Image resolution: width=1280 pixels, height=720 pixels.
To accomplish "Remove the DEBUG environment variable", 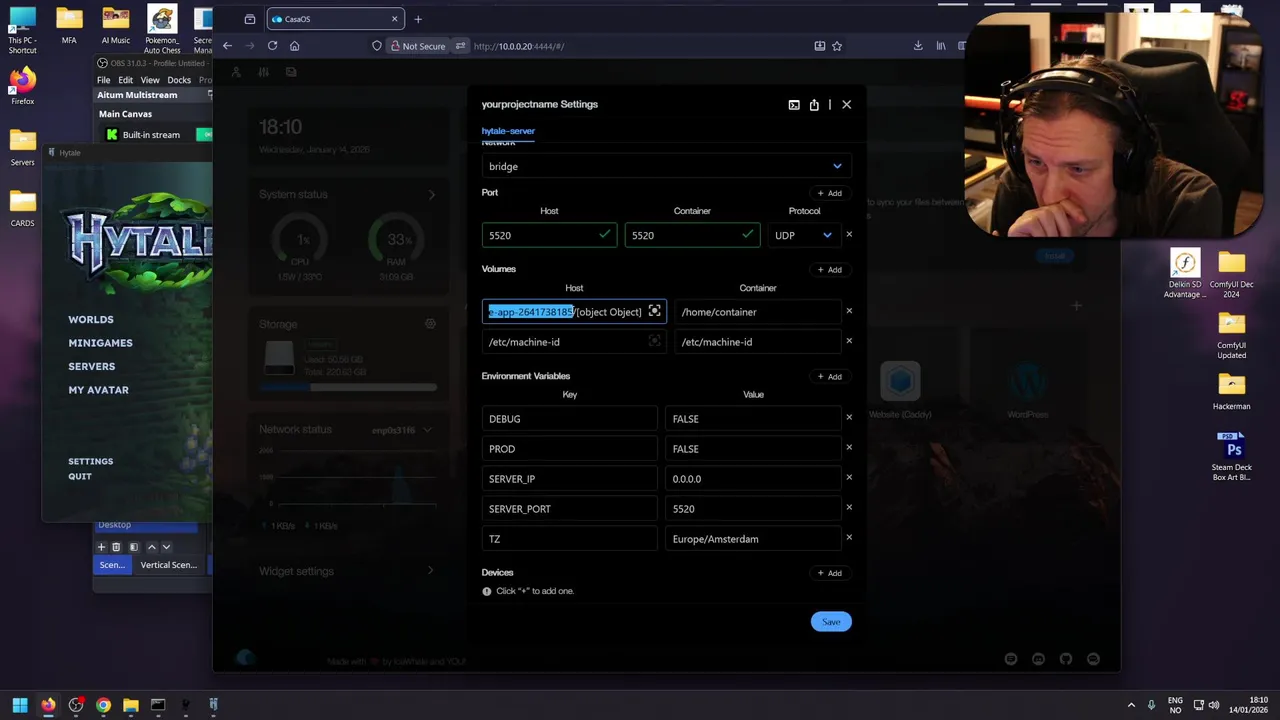I will pyautogui.click(x=849, y=418).
